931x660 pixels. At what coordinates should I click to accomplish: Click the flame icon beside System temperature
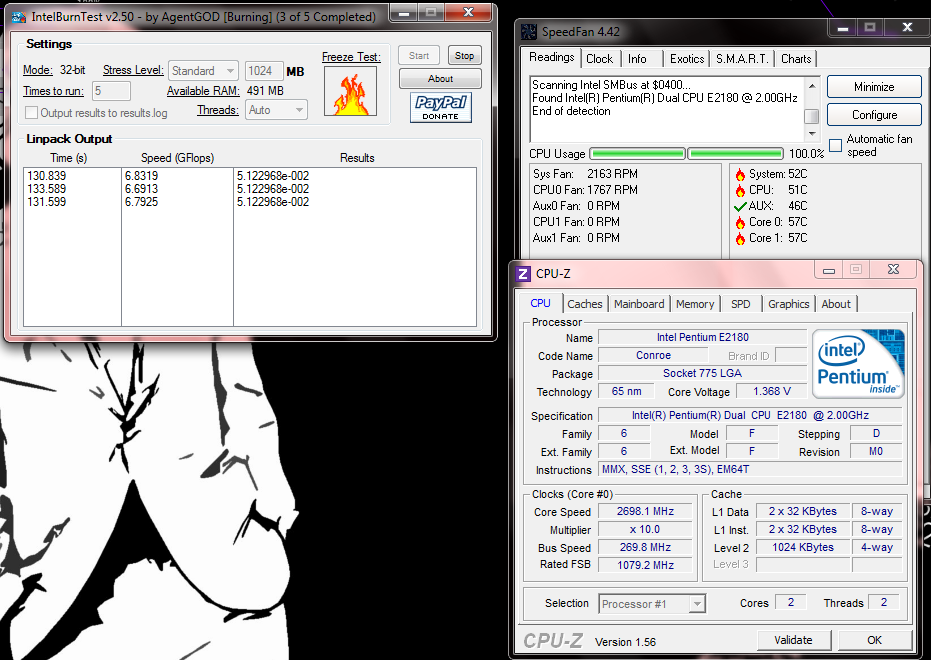tap(740, 174)
